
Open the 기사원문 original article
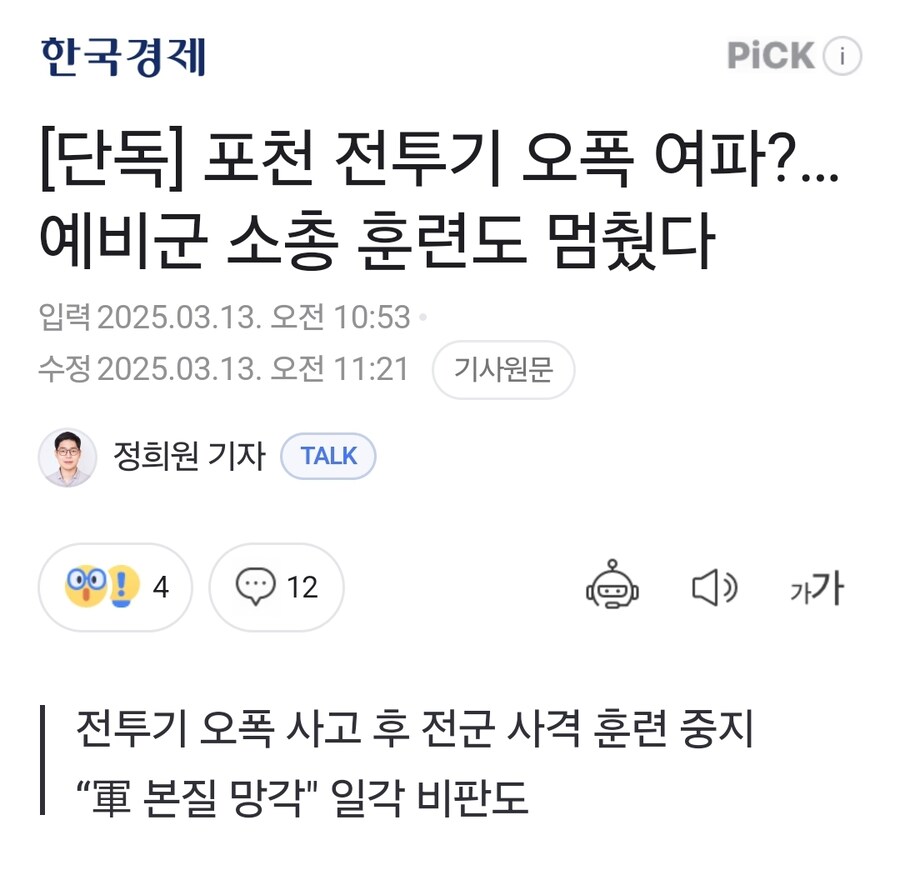505,370
